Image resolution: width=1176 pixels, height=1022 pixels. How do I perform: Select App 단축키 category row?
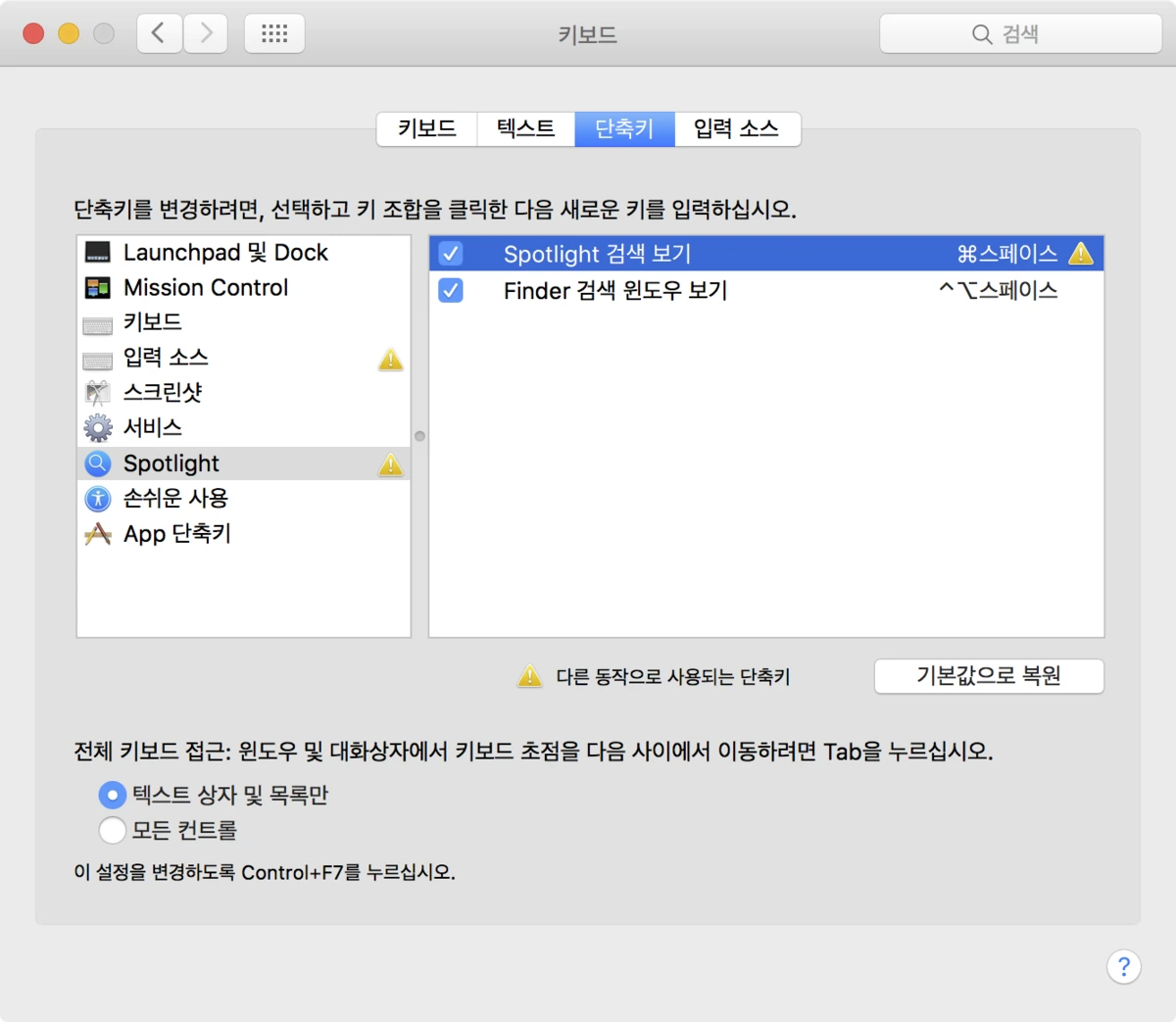pos(244,534)
